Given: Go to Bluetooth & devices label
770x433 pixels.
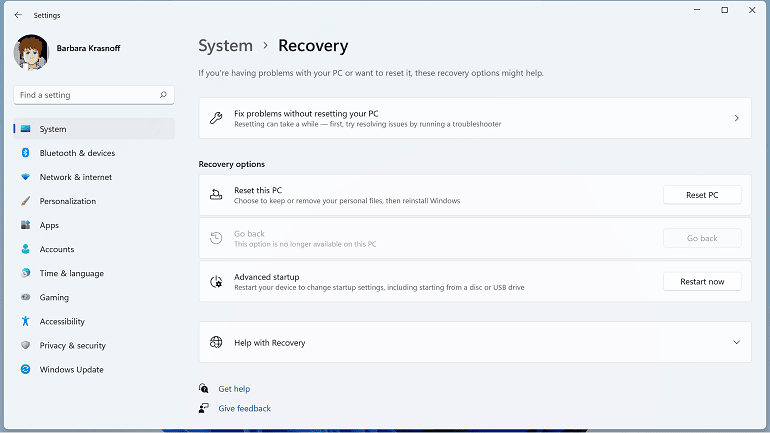Looking at the screenshot, I should pos(77,153).
